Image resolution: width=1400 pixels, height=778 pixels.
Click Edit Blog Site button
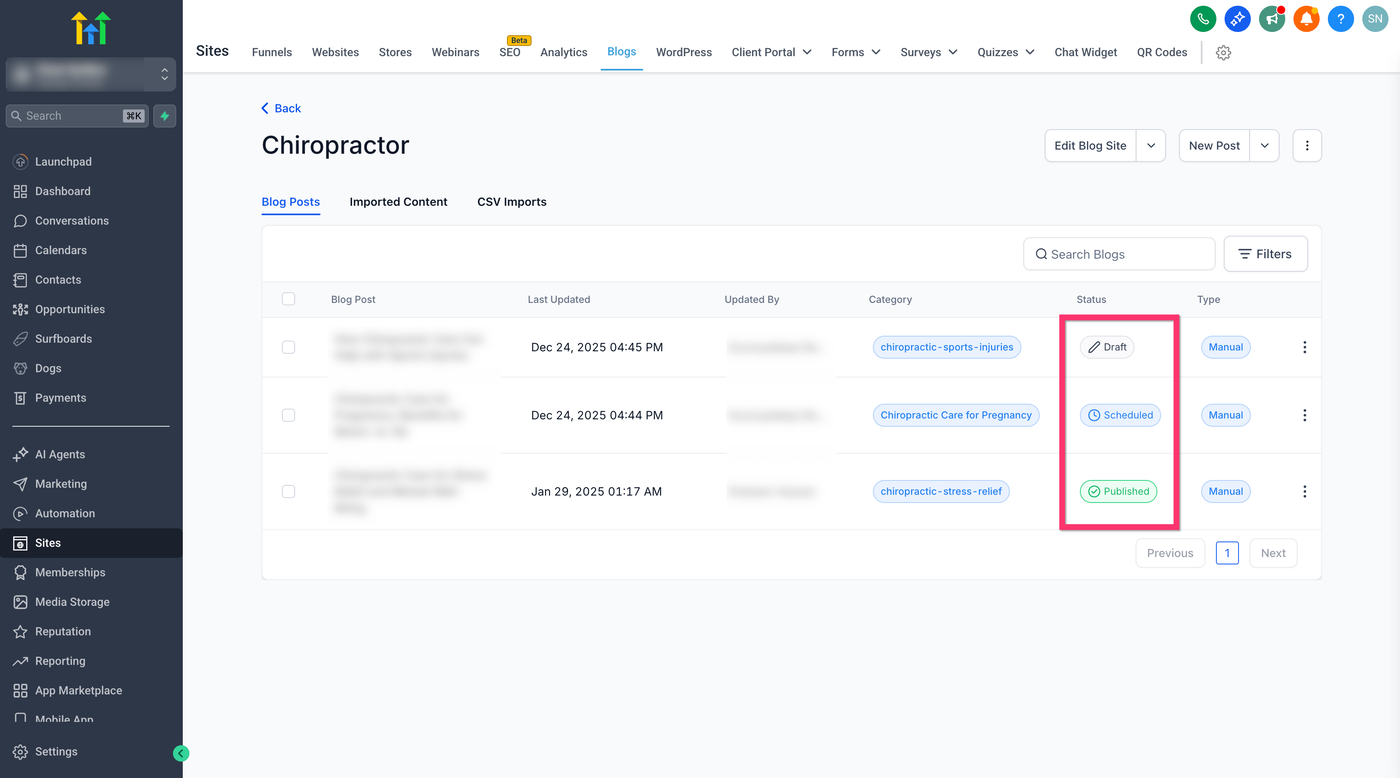(x=1090, y=146)
